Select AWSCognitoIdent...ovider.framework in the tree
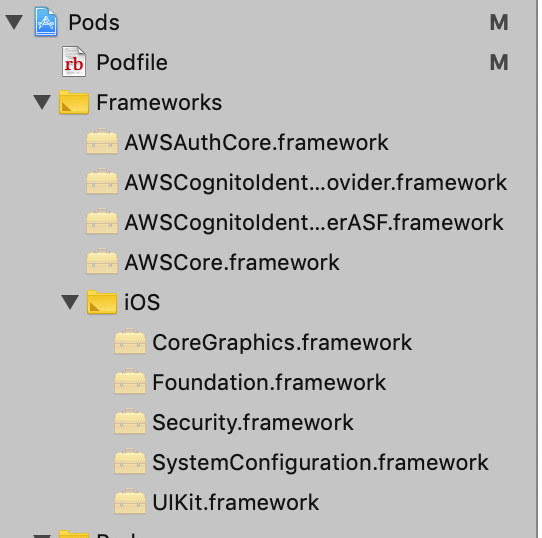 point(316,183)
